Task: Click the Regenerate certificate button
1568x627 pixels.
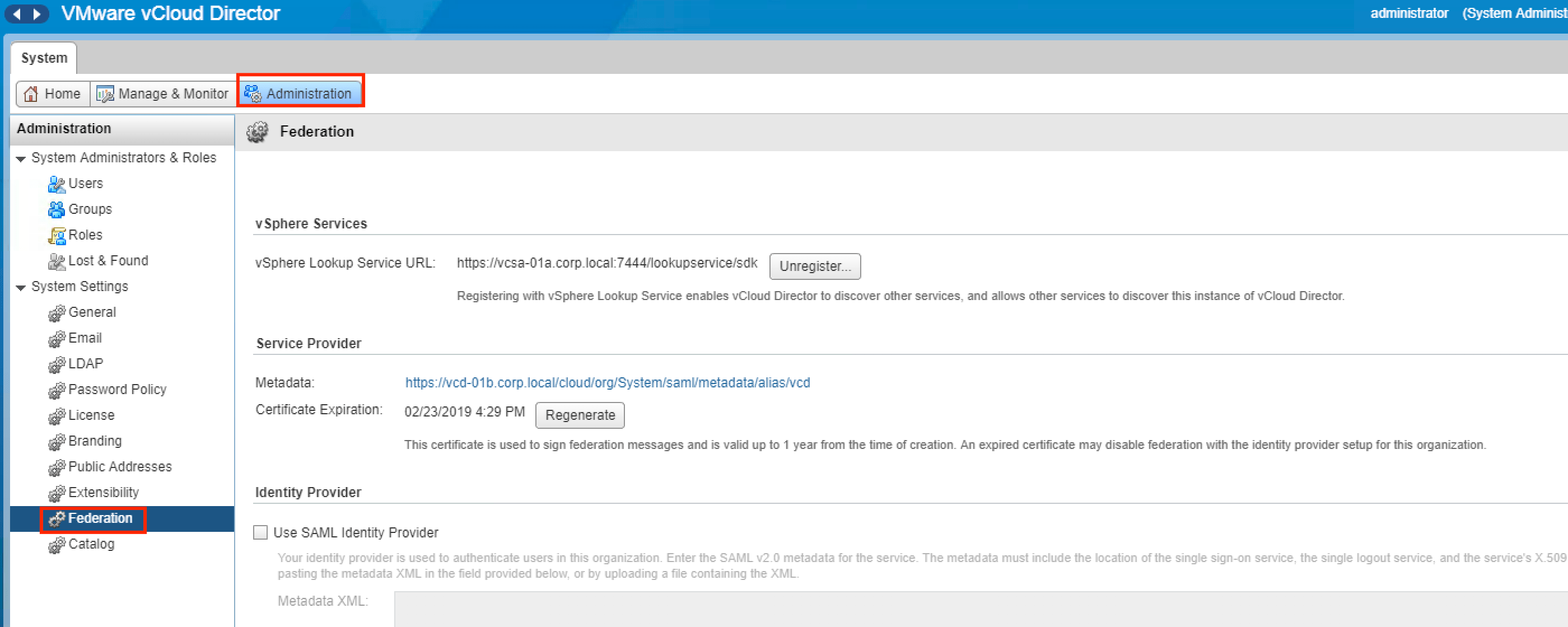Action: 580,415
